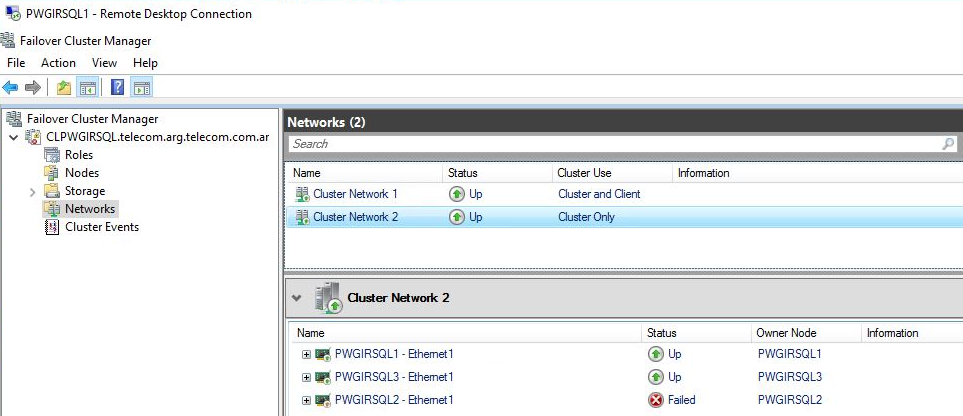Image resolution: width=963 pixels, height=416 pixels.
Task: Click owner node 'PWGIRSQL1' cell
Action: click(x=790, y=354)
